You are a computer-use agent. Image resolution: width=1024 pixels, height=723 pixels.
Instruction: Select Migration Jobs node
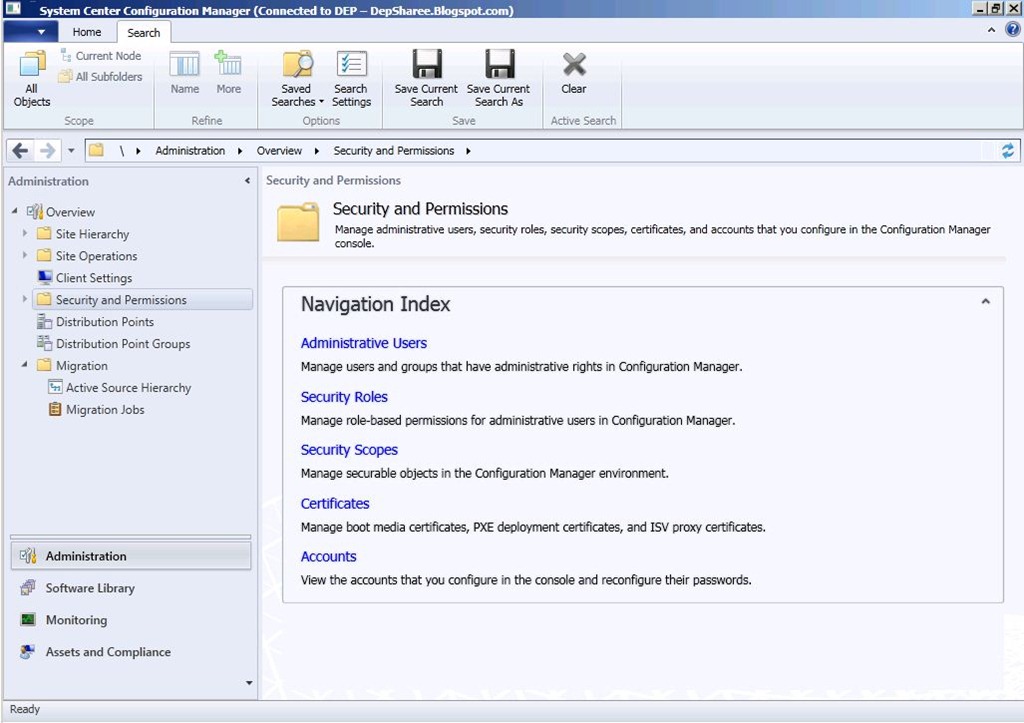(97, 410)
